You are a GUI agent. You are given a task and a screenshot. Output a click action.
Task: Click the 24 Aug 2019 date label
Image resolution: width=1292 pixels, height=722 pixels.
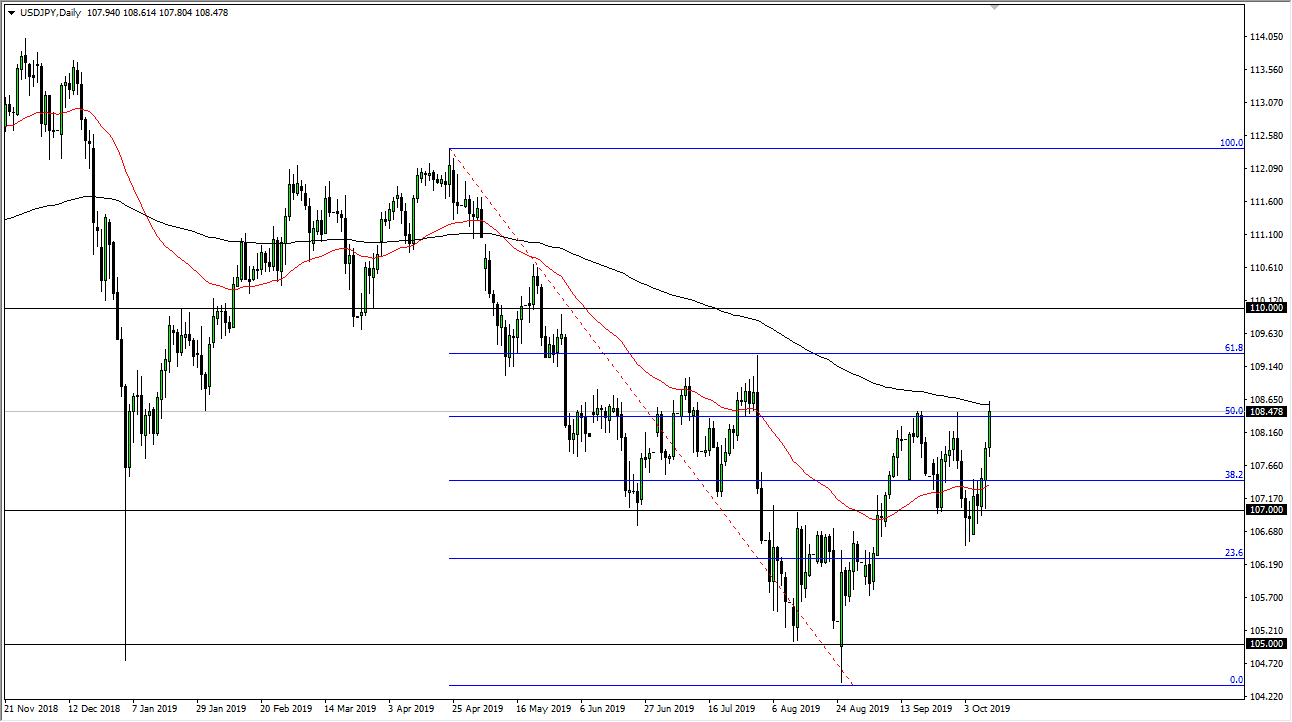(860, 708)
